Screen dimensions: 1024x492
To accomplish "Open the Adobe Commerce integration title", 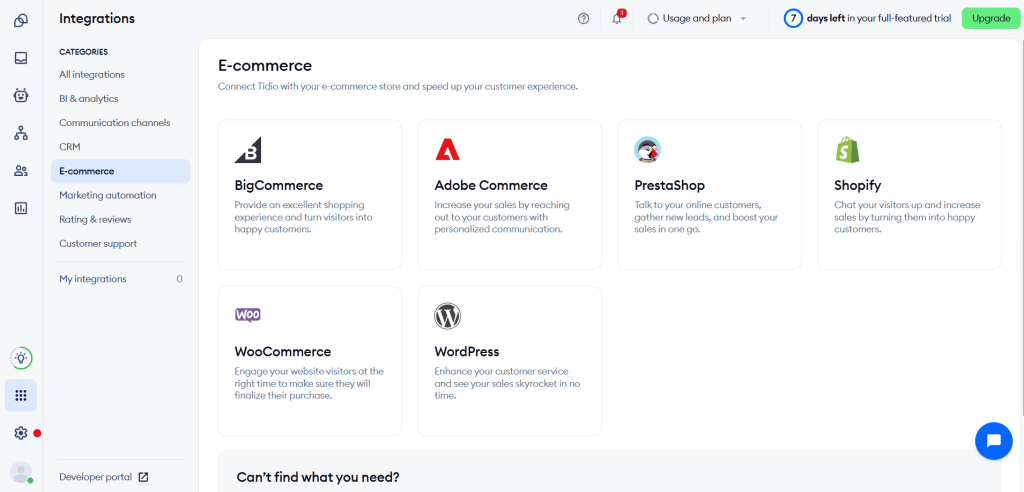I will click(491, 186).
